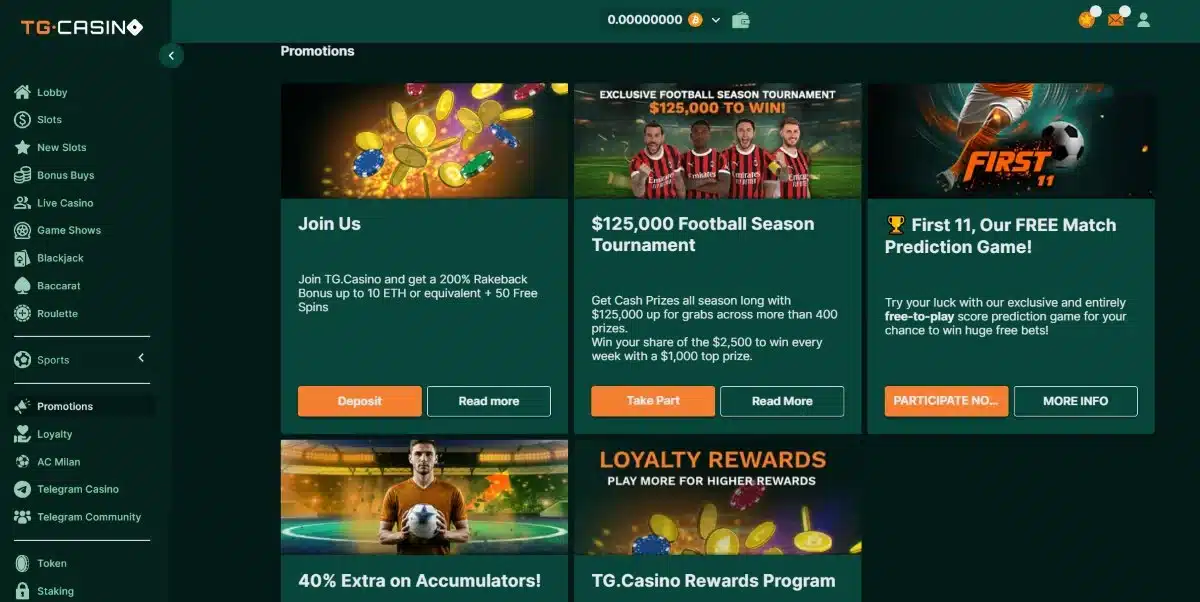
Task: Click the mail notifications envelope icon
Action: coord(1116,20)
